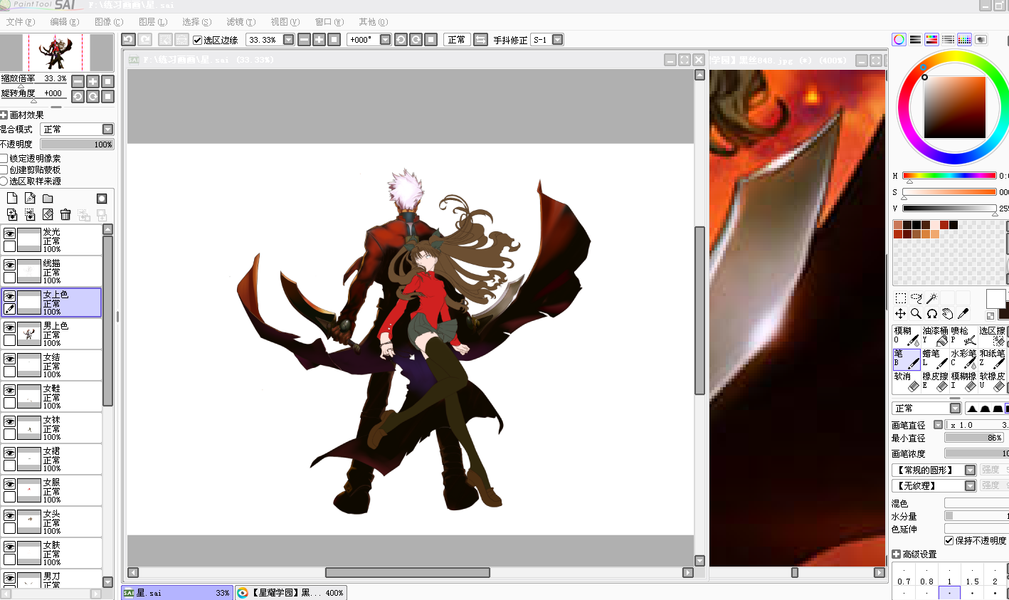Click the H hue slider bar
1009x600 pixels.
pyautogui.click(x=949, y=175)
